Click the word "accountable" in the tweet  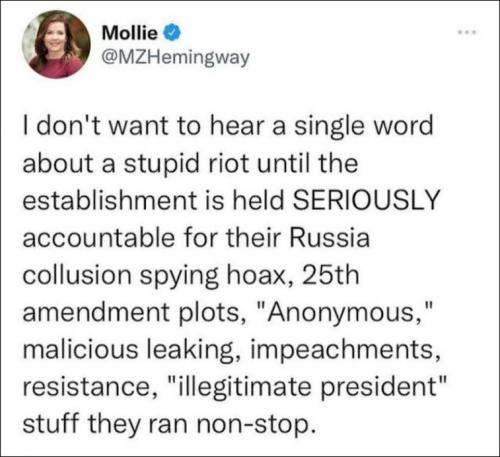pyautogui.click(x=99, y=238)
